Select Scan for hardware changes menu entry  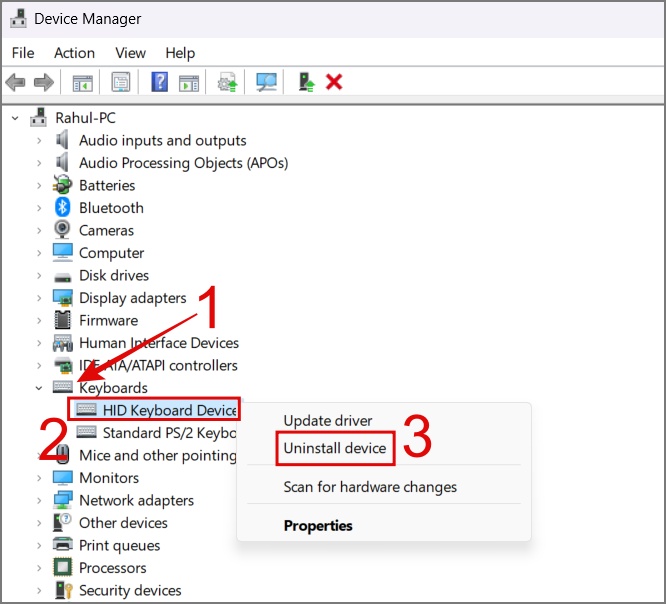click(370, 487)
